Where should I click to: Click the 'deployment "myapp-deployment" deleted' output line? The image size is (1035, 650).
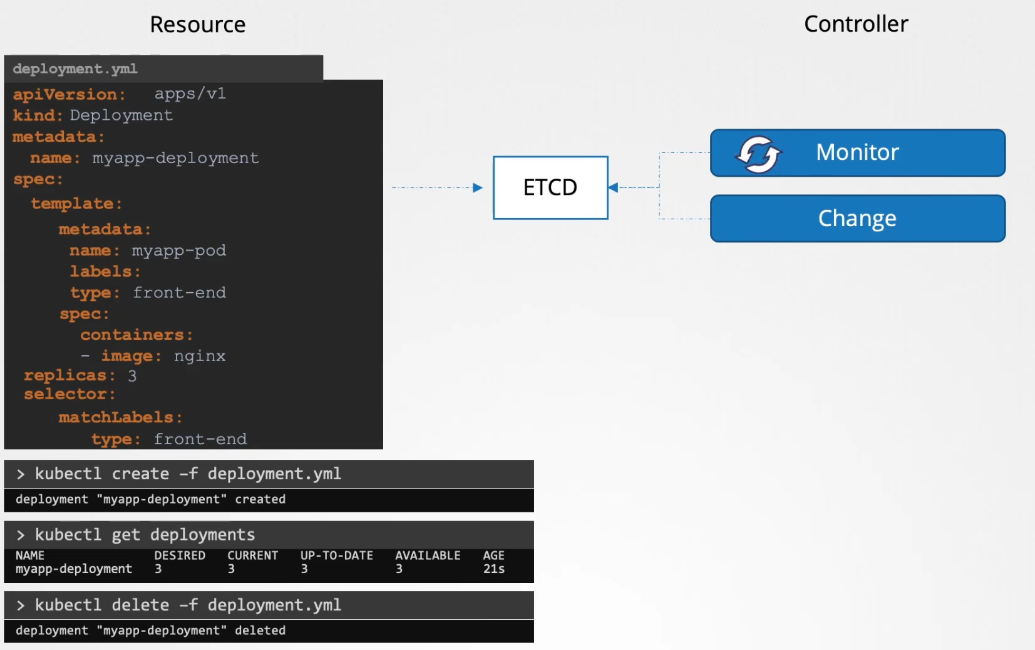151,630
